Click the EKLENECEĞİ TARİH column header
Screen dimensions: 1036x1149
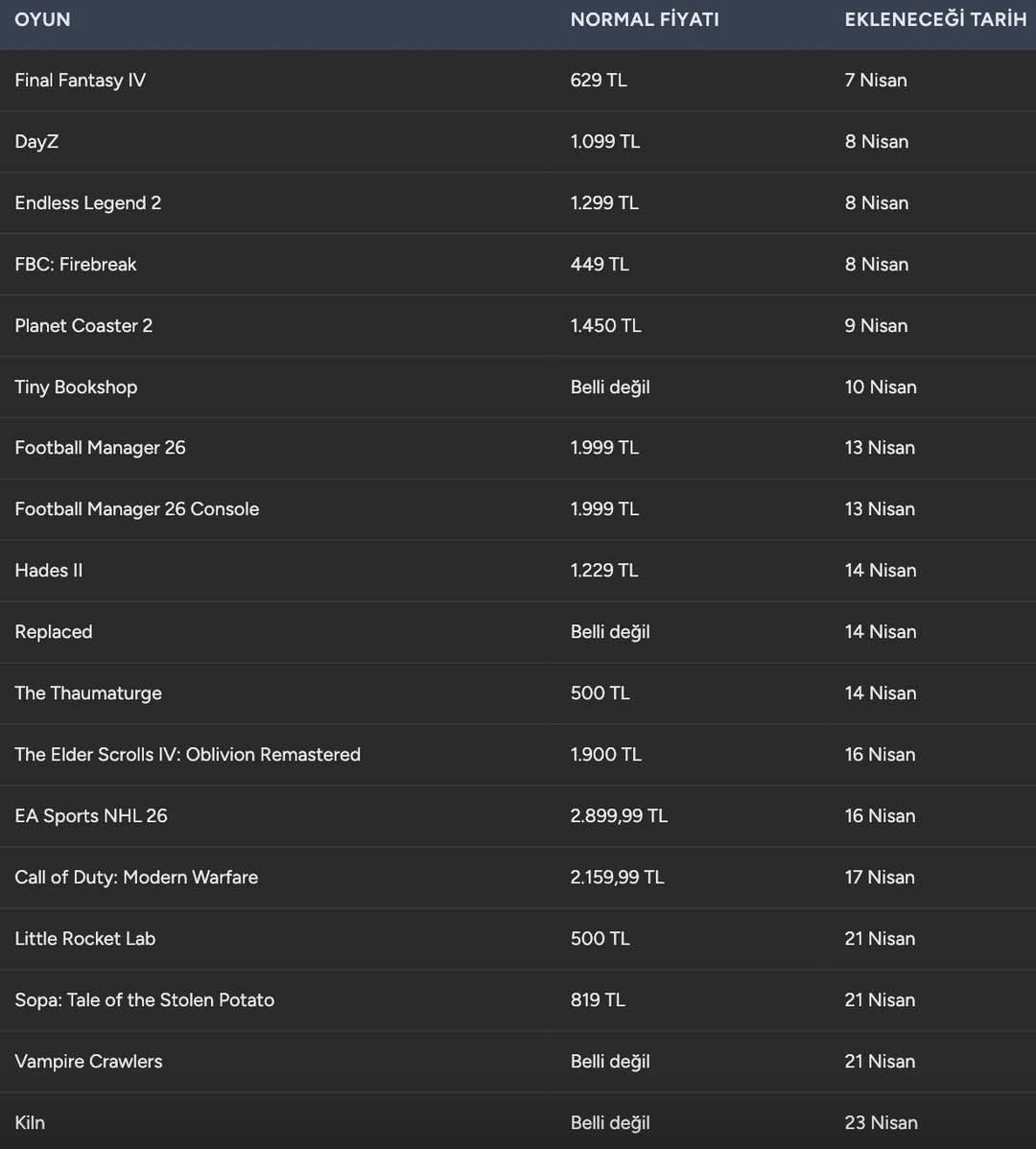click(x=935, y=20)
